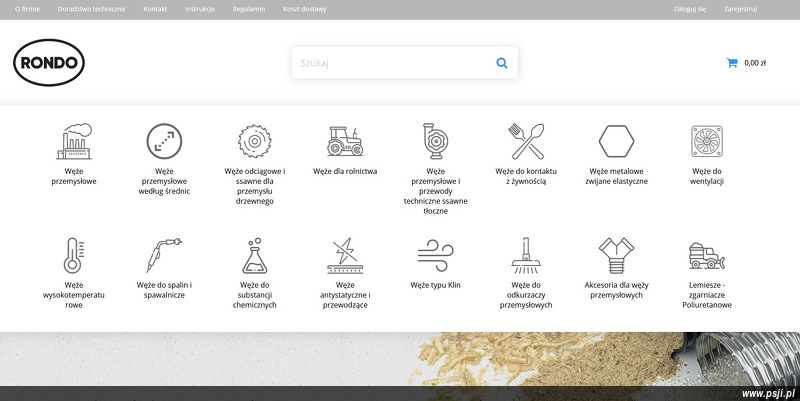Click the Zarejestruj link
Screen dimensions: 800x401
pos(740,9)
